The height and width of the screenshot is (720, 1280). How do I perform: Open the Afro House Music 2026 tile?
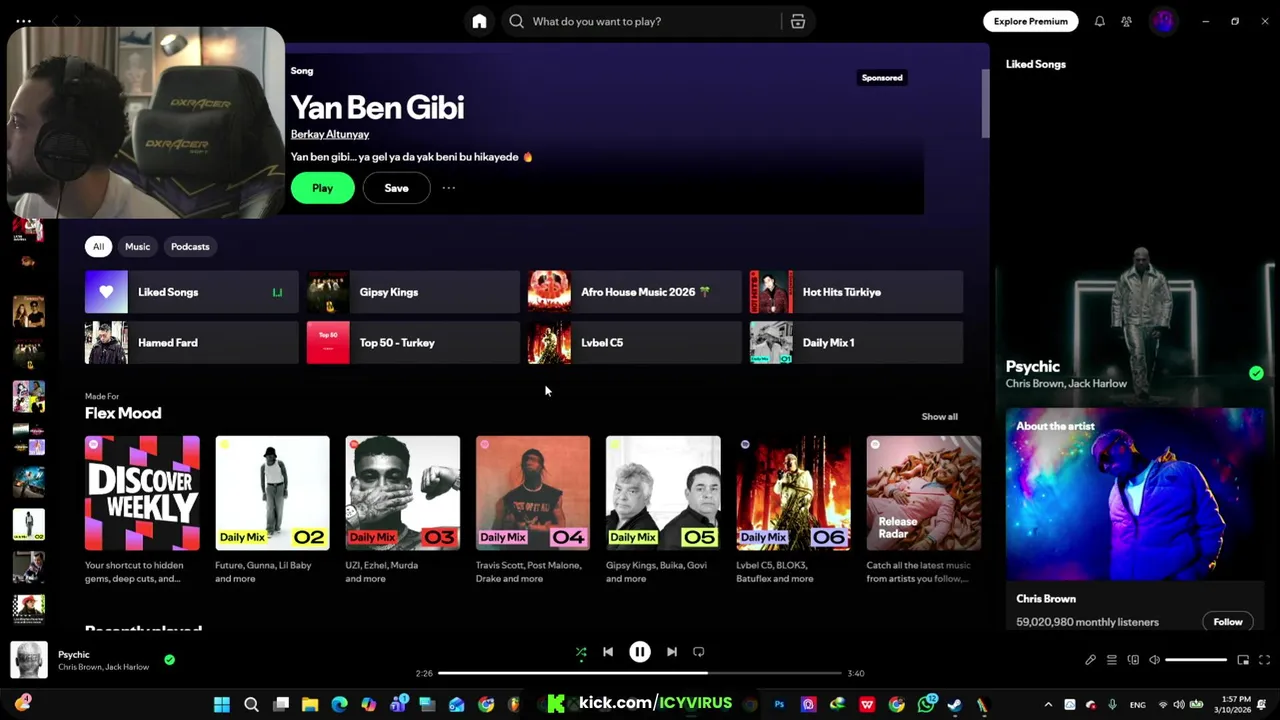635,292
